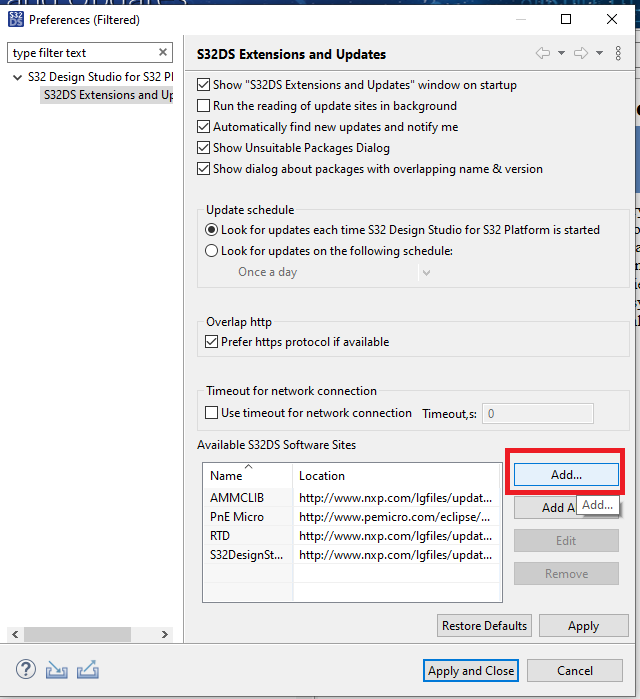Click the export preferences icon

(x=87, y=669)
